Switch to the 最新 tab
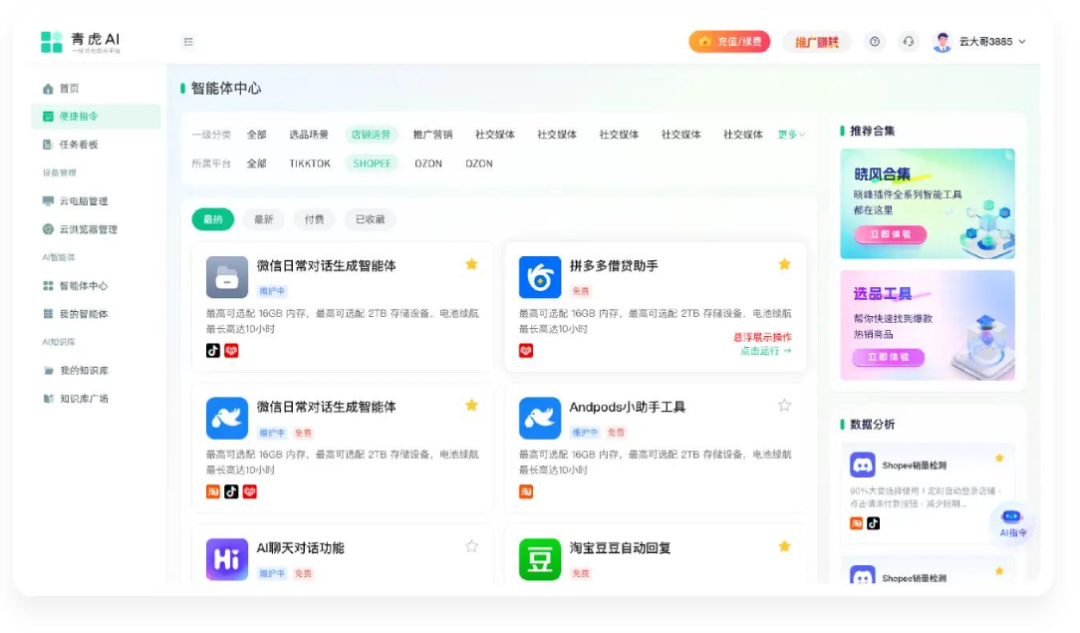 coord(264,219)
